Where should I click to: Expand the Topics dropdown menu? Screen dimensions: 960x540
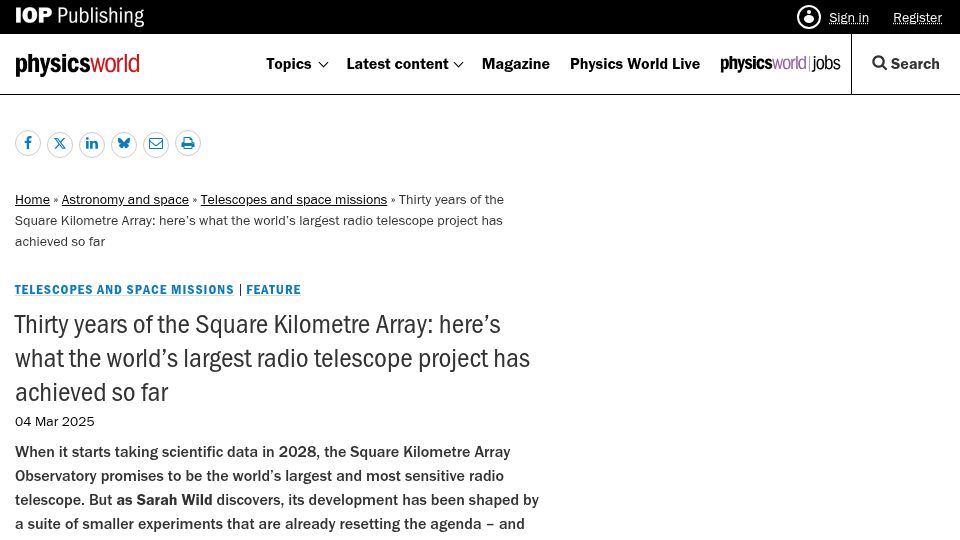tap(297, 64)
